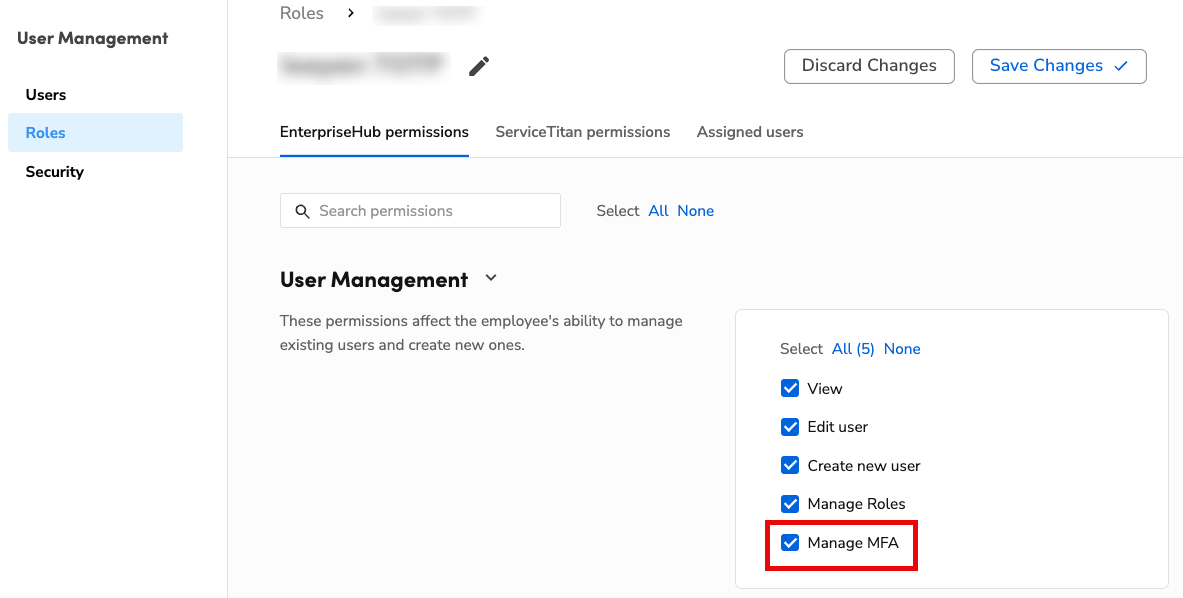Click the top Select All link
This screenshot has width=1183, height=598.
[658, 211]
